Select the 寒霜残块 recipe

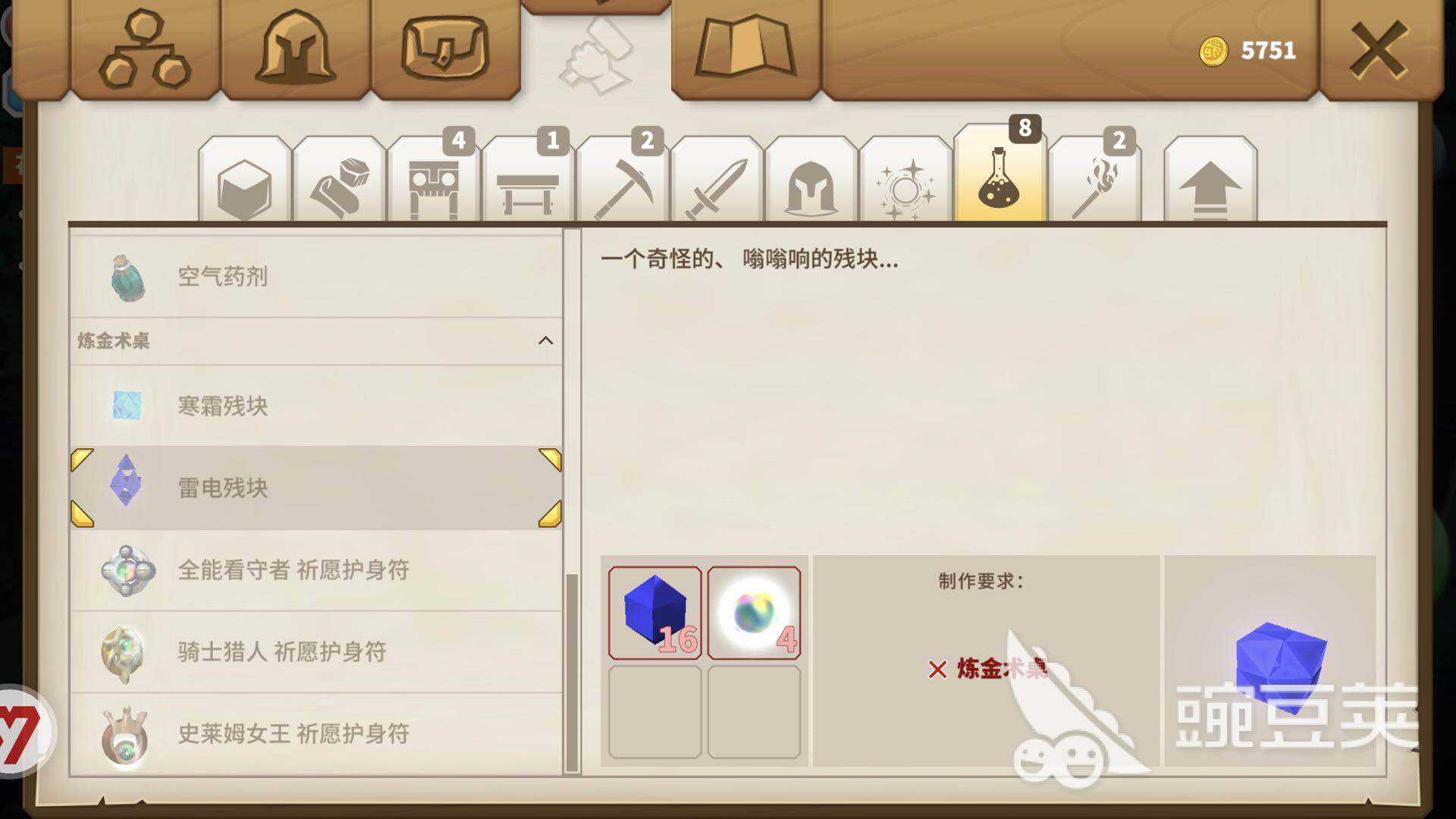316,406
